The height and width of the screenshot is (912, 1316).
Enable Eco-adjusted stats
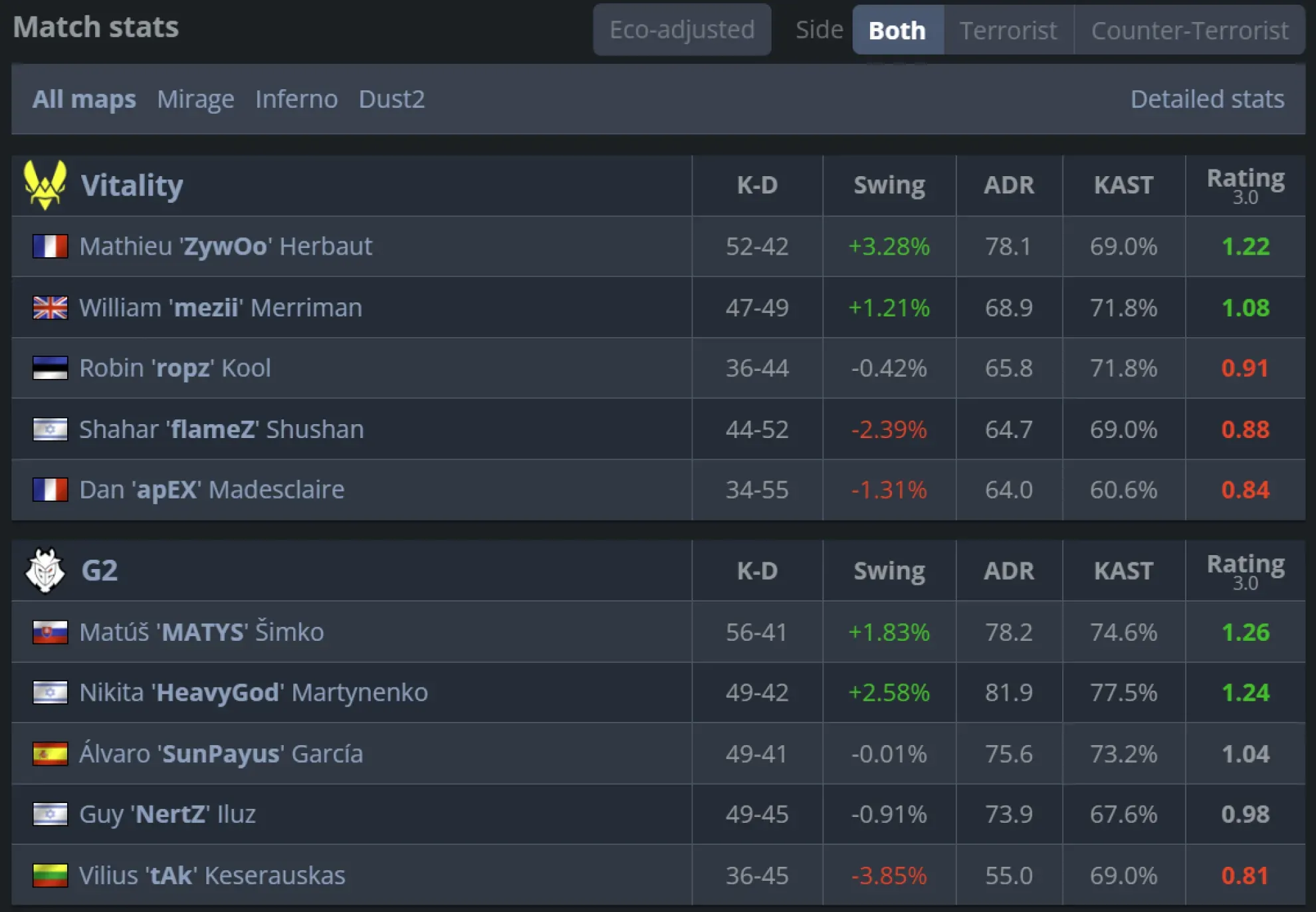(682, 29)
